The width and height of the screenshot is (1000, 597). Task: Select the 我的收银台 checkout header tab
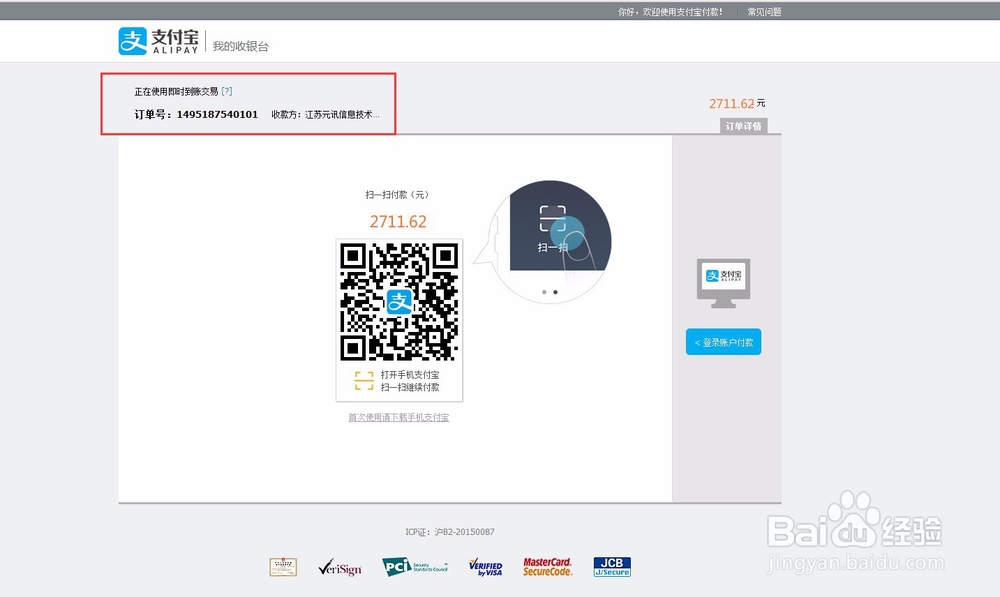click(240, 43)
